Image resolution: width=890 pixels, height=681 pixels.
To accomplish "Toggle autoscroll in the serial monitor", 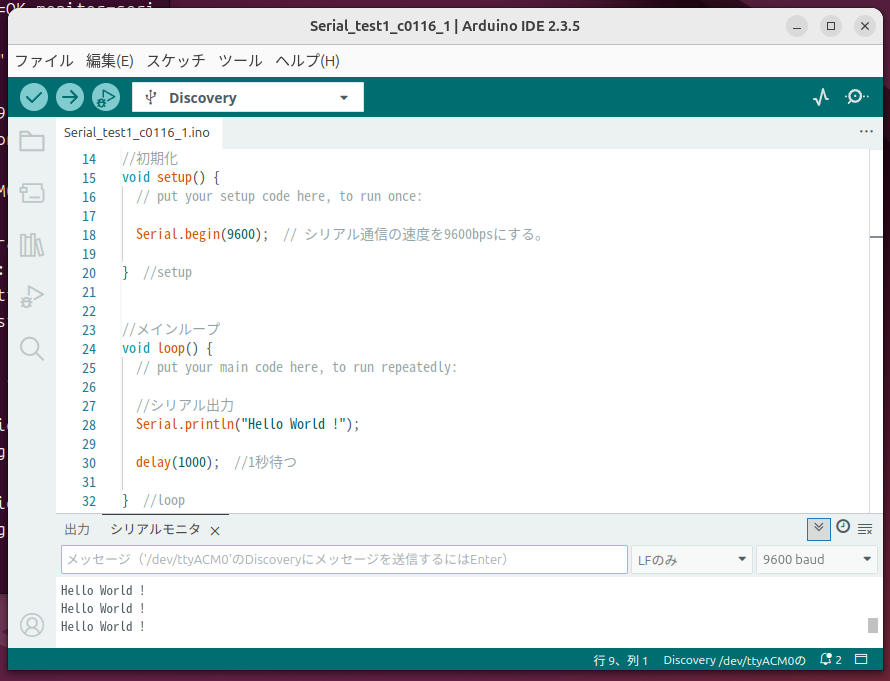I will 818,528.
